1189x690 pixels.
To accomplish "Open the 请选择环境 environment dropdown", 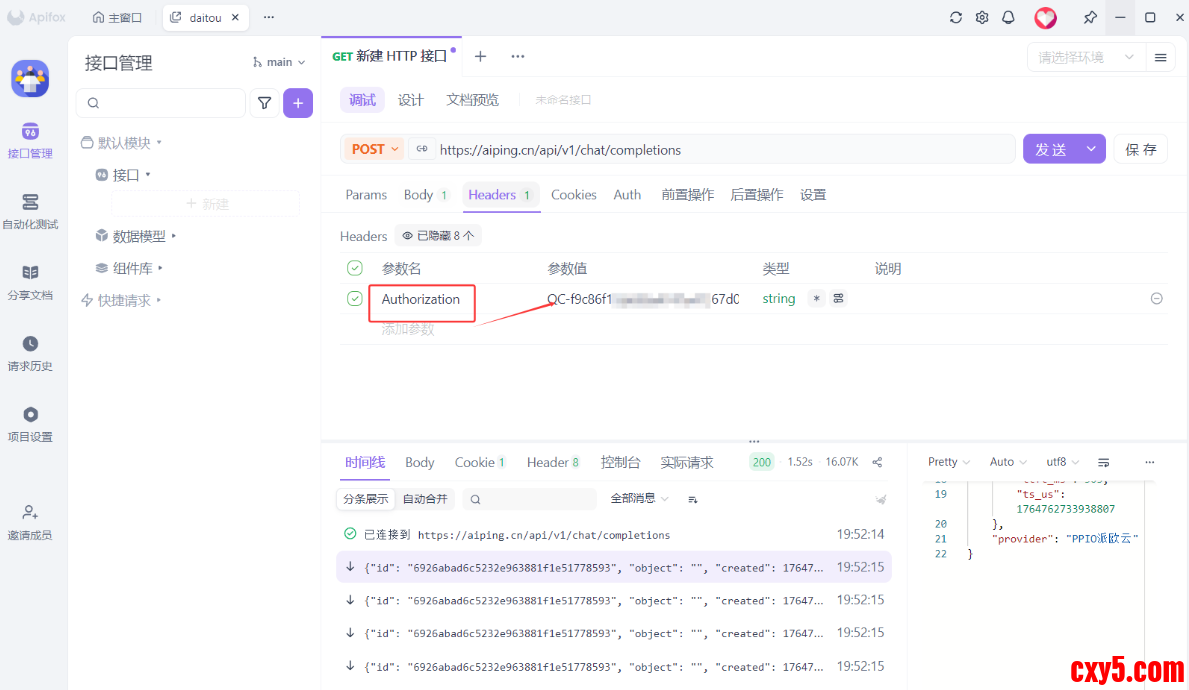I will [x=1086, y=58].
